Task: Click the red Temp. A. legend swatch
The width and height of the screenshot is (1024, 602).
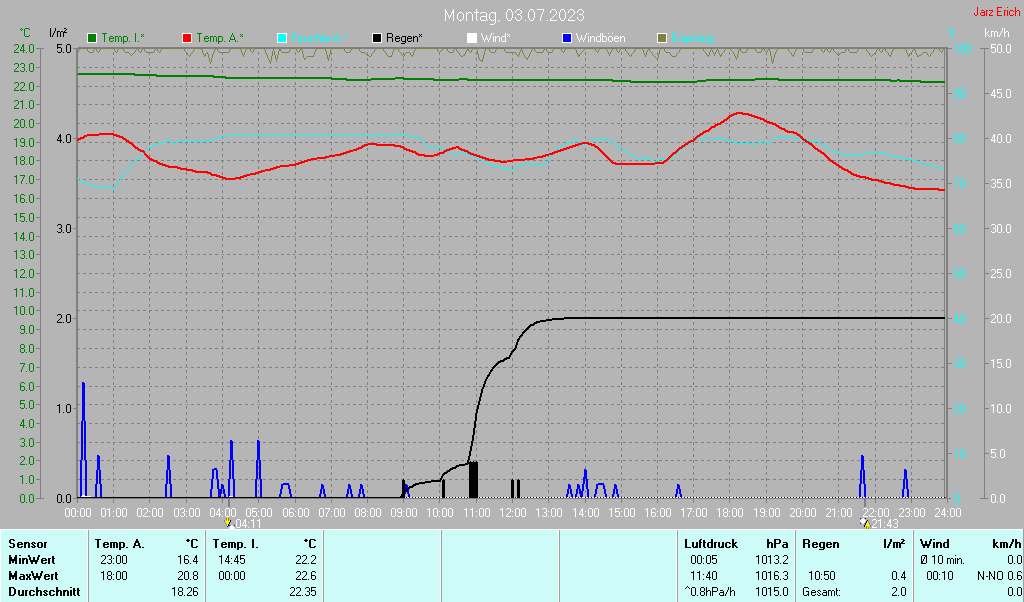Action: (x=187, y=39)
